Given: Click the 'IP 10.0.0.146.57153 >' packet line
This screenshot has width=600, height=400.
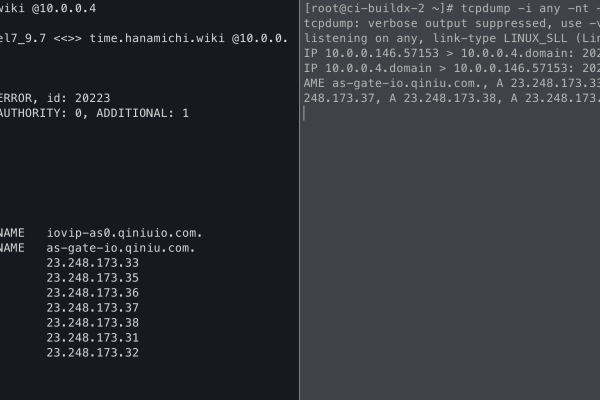Looking at the screenshot, I should 450,53.
